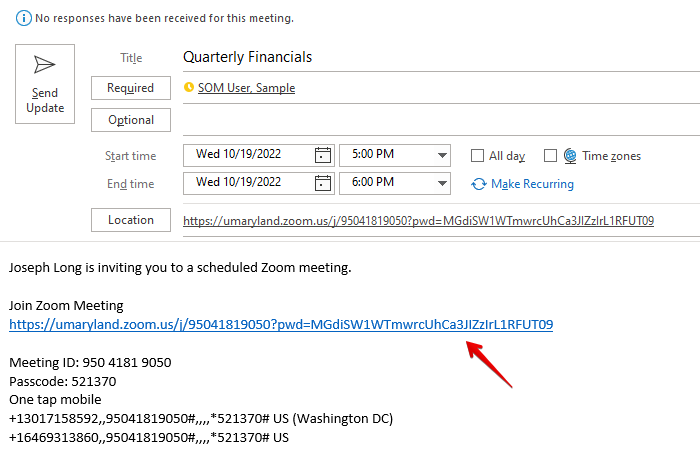Image resolution: width=700 pixels, height=455 pixels.
Task: Click the Location field Zoom URL
Action: [x=418, y=220]
